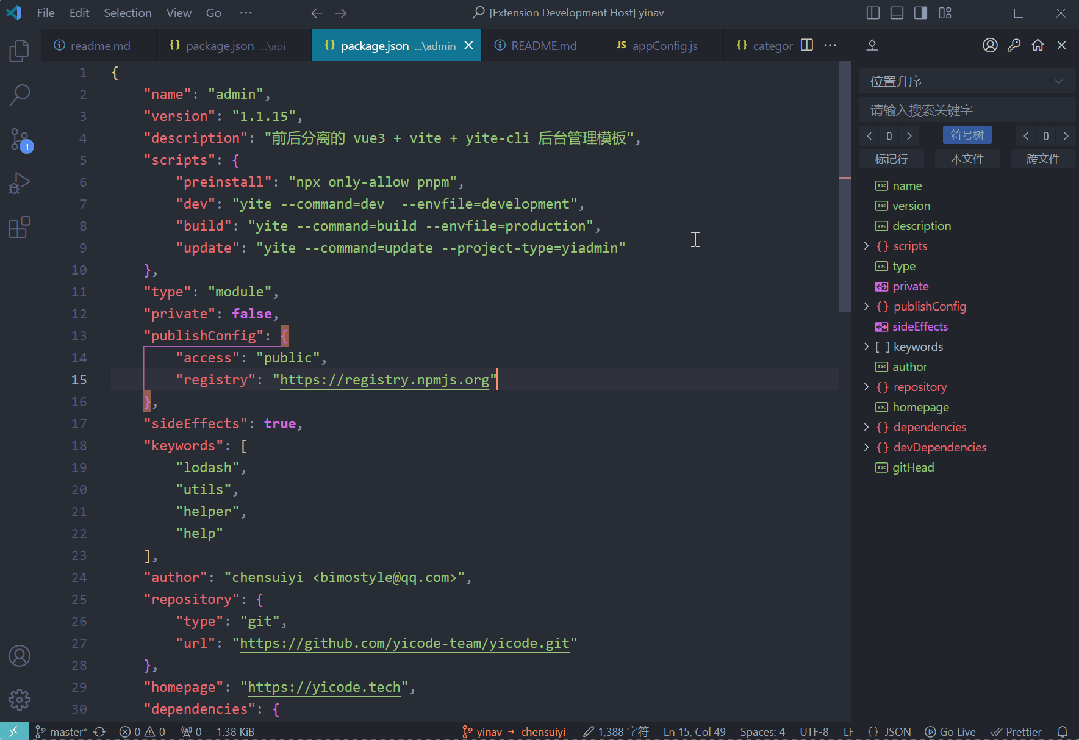The width and height of the screenshot is (1079, 740).
Task: Toggle the 本文件 button
Action: tap(967, 159)
